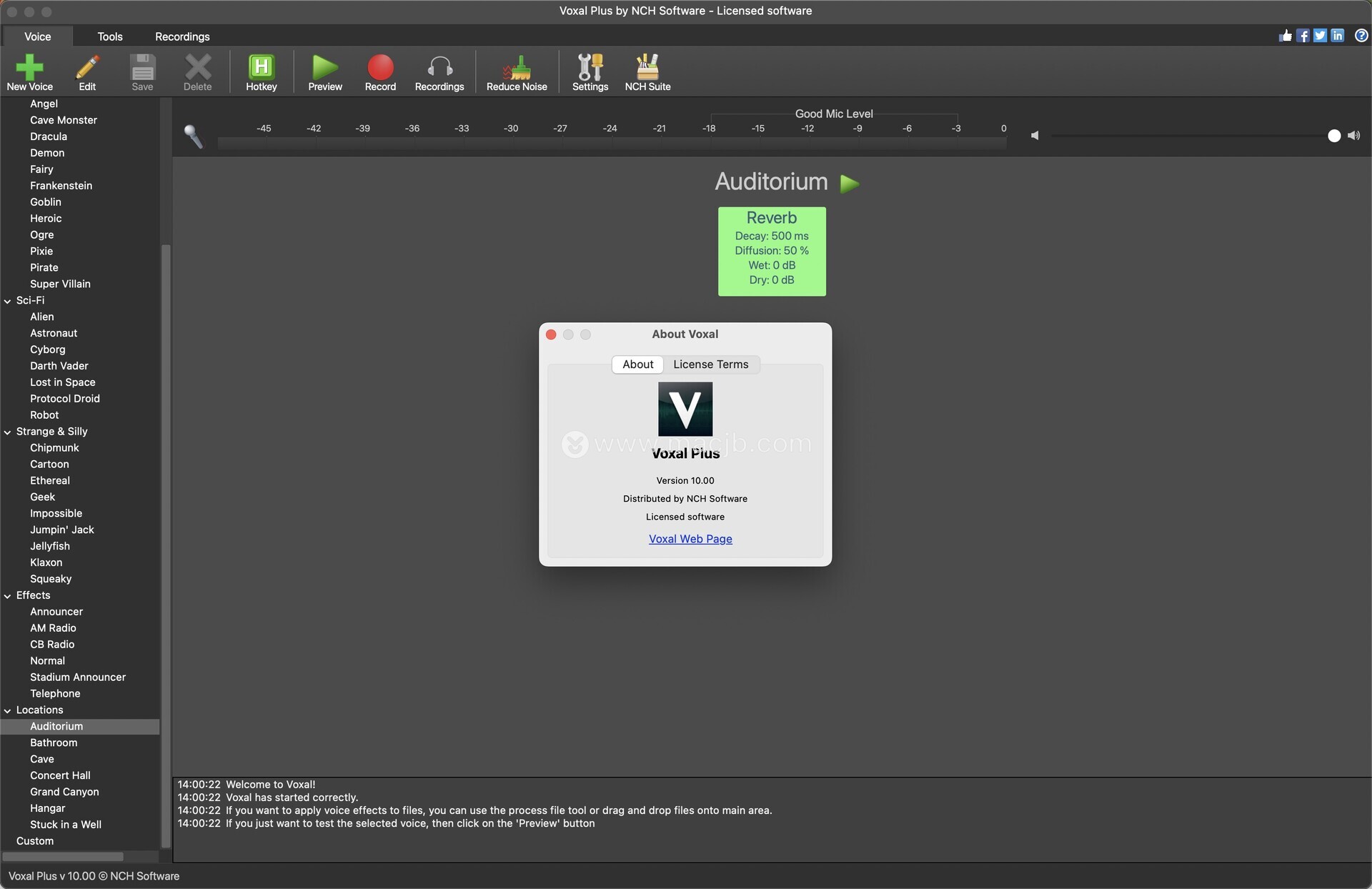The image size is (1372, 889).
Task: Click the volume slider knob
Action: click(1333, 136)
